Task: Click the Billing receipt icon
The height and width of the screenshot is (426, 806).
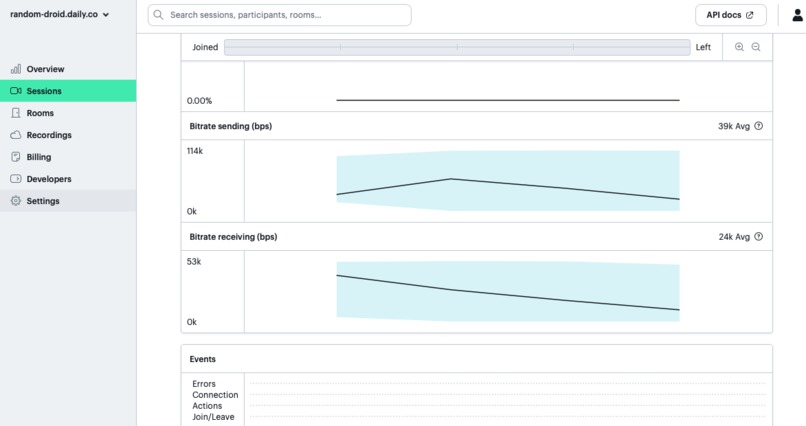Action: point(16,157)
